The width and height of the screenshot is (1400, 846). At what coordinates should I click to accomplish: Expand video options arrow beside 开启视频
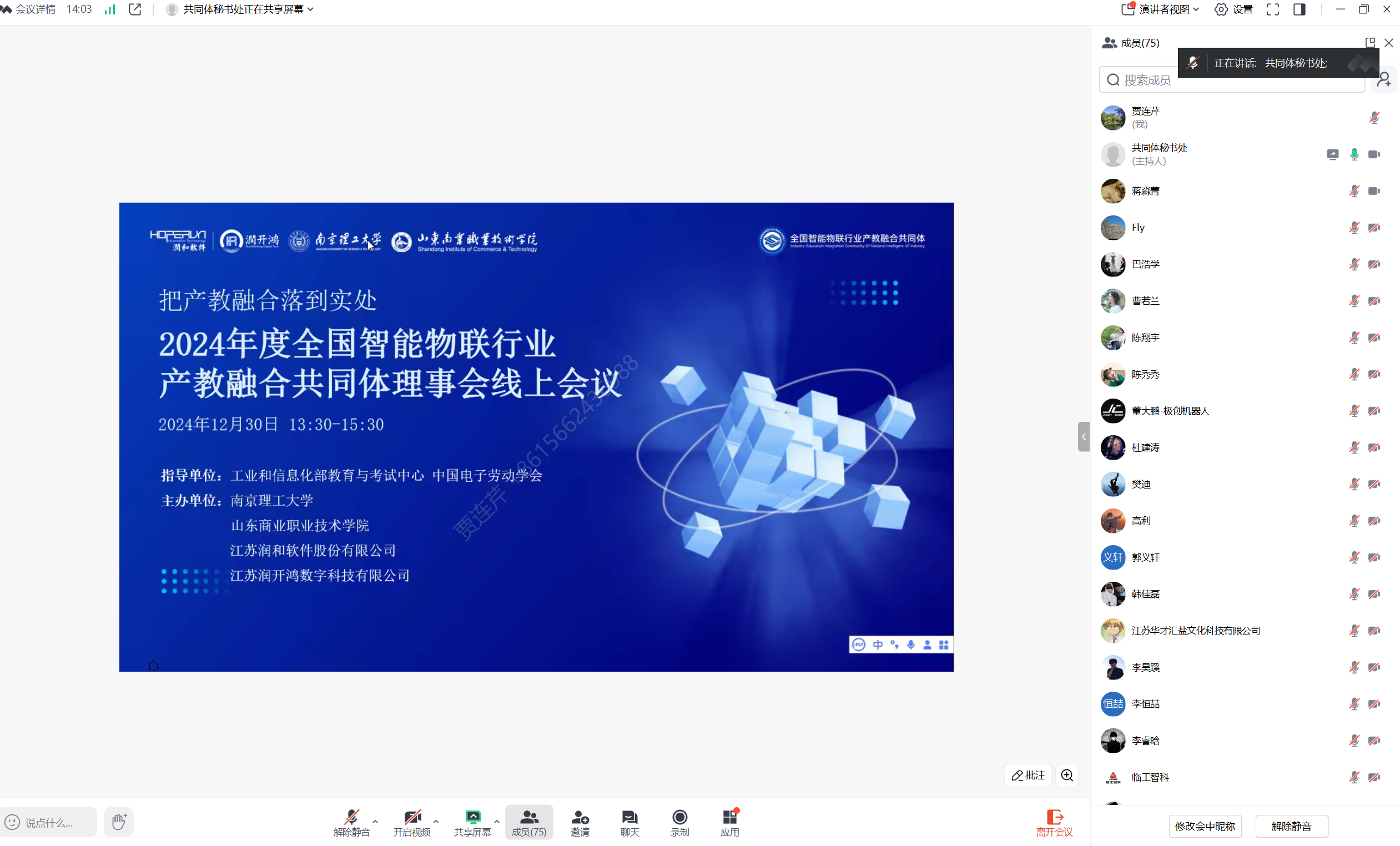[436, 822]
